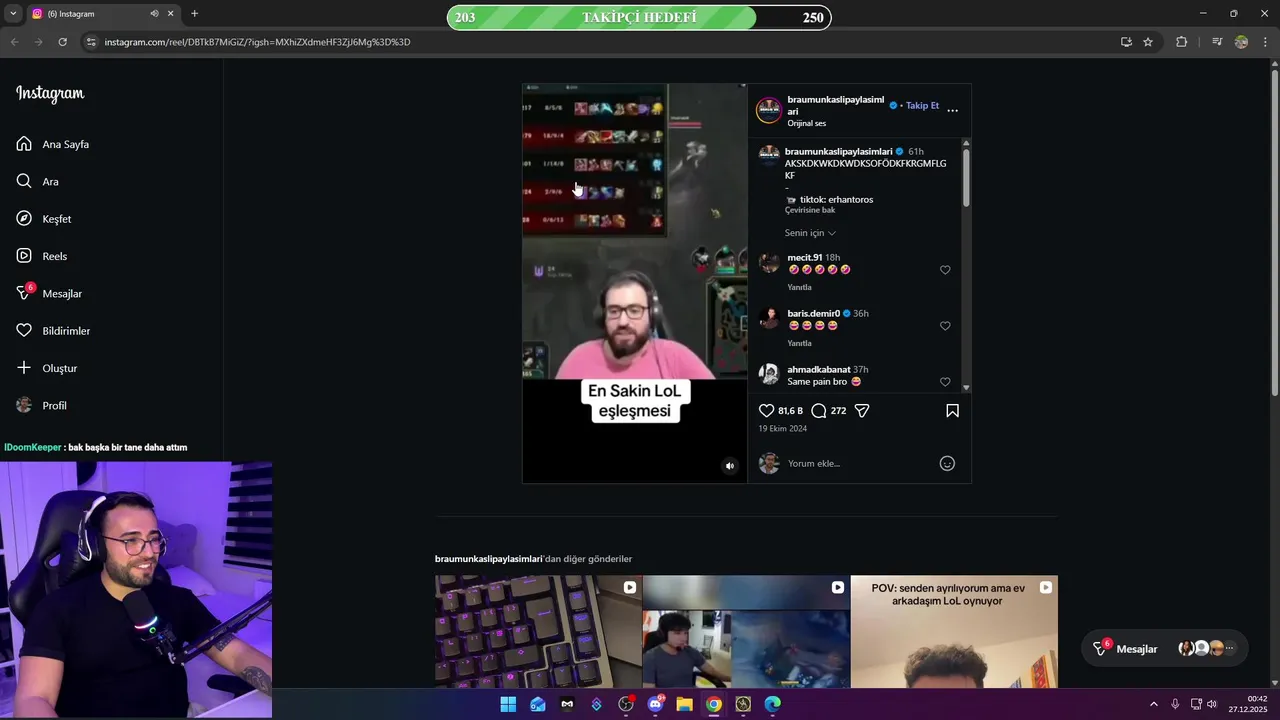Open Microsoft Edge from taskbar
Image resolution: width=1280 pixels, height=720 pixels.
tap(773, 704)
